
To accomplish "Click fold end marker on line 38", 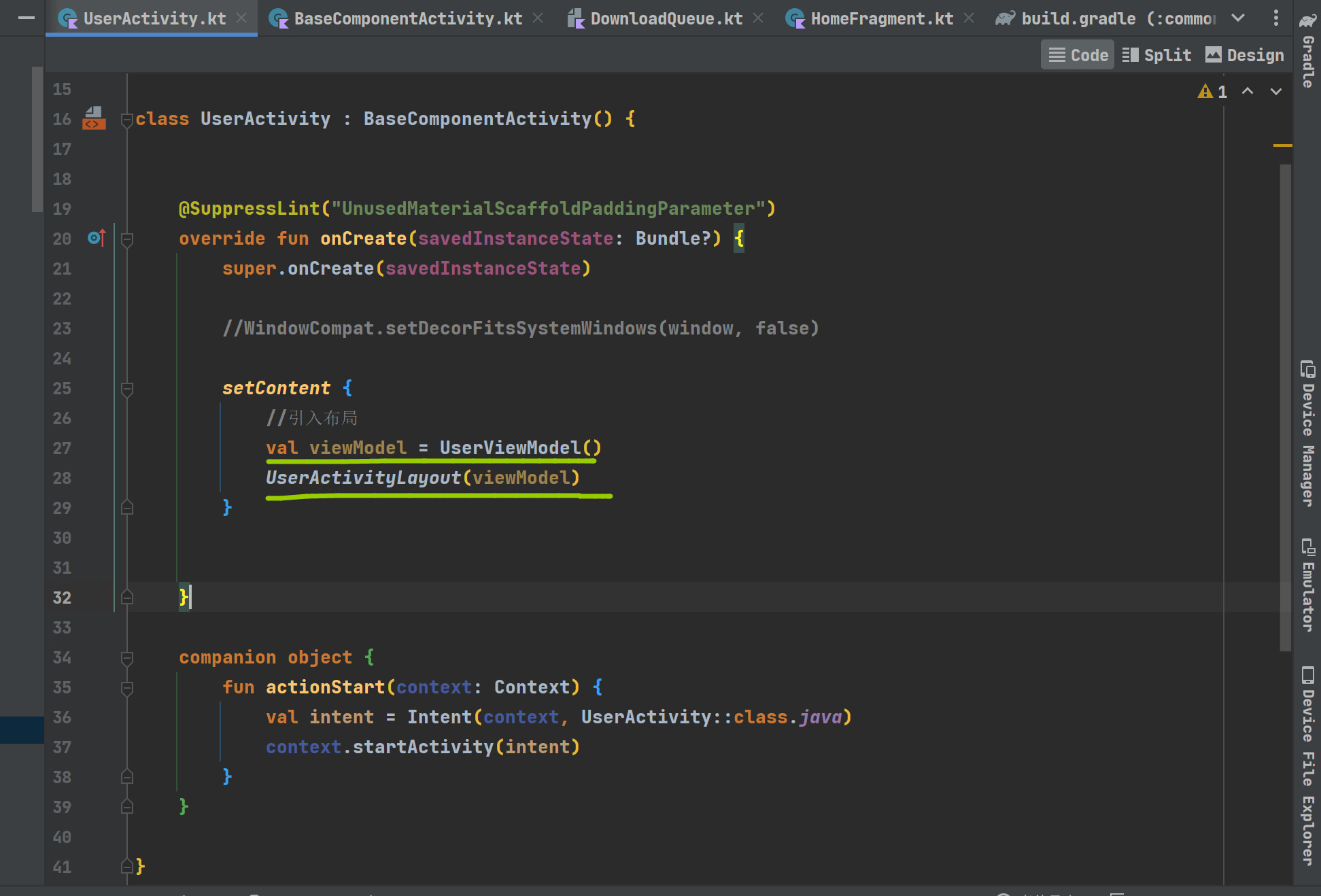I will coord(126,776).
